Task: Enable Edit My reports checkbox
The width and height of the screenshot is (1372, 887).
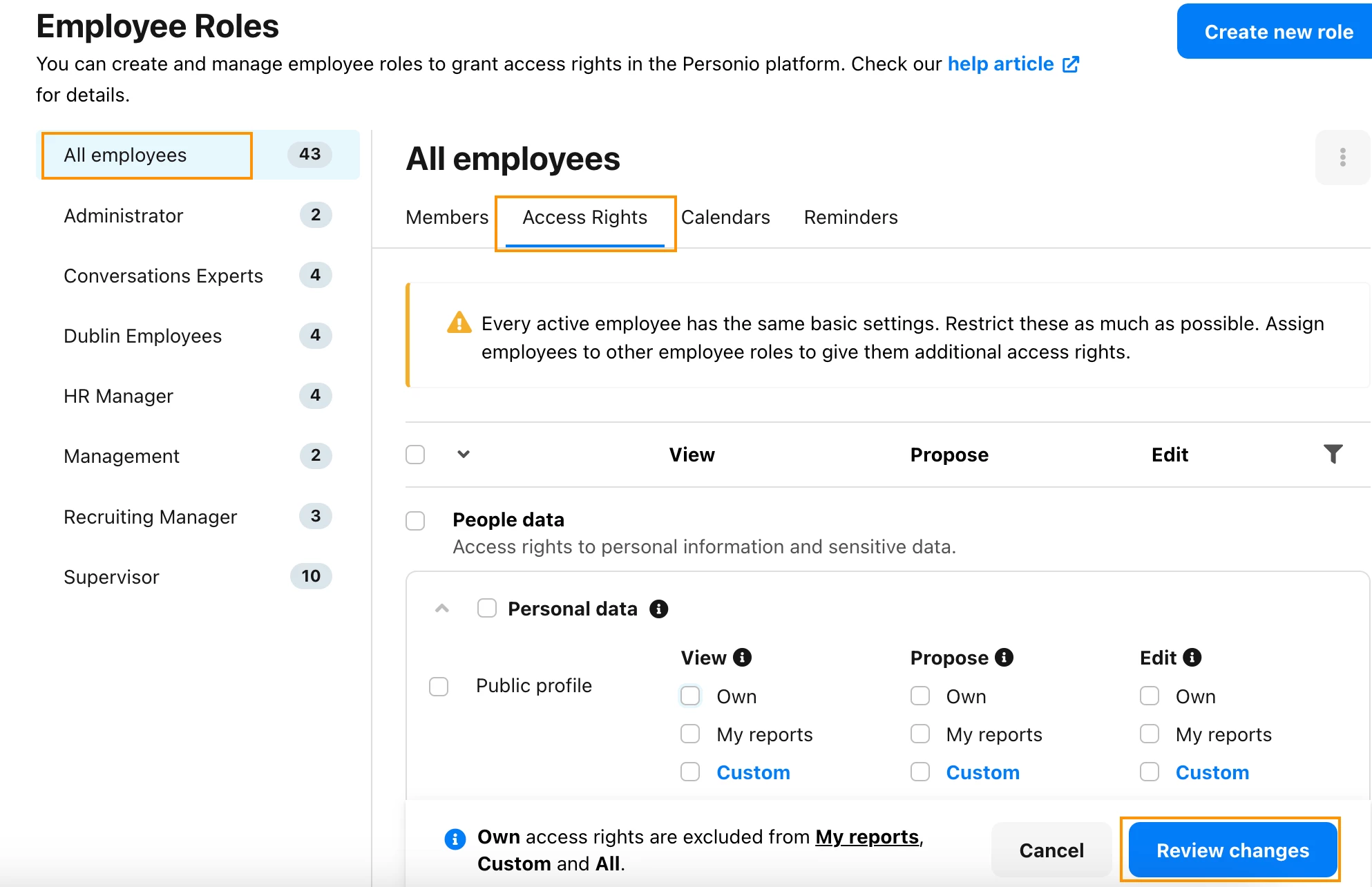Action: coord(1150,733)
